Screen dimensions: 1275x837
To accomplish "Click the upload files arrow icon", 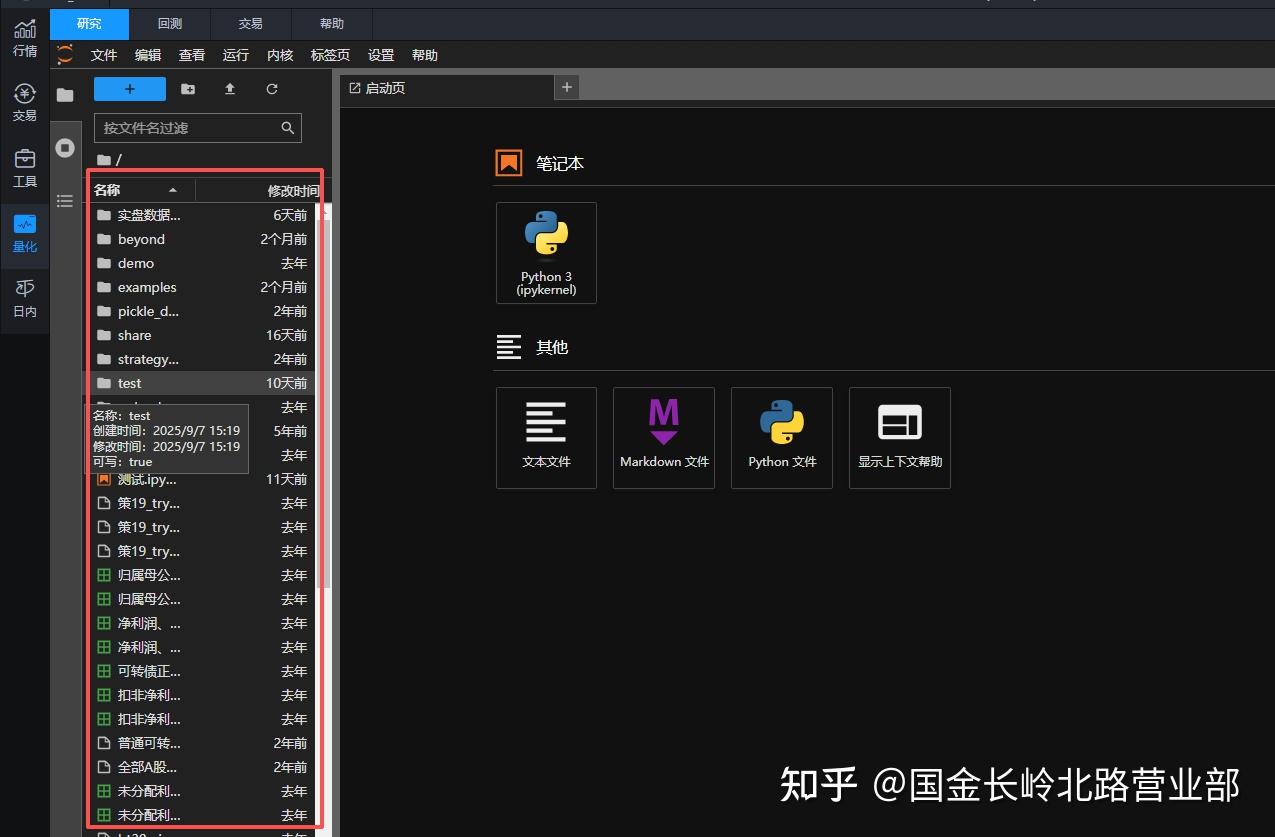I will pos(230,89).
